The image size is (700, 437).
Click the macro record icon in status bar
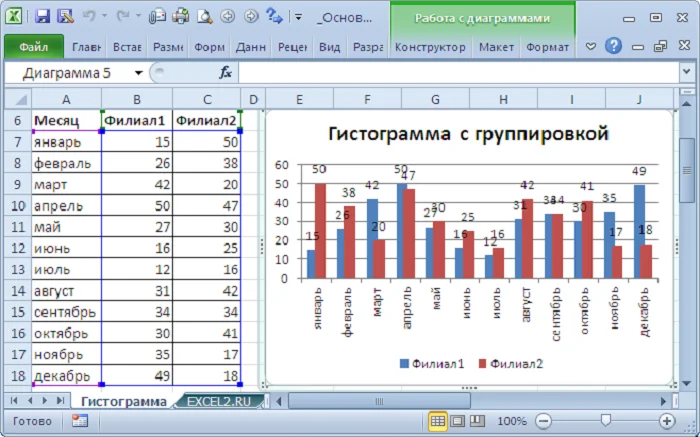pos(79,421)
